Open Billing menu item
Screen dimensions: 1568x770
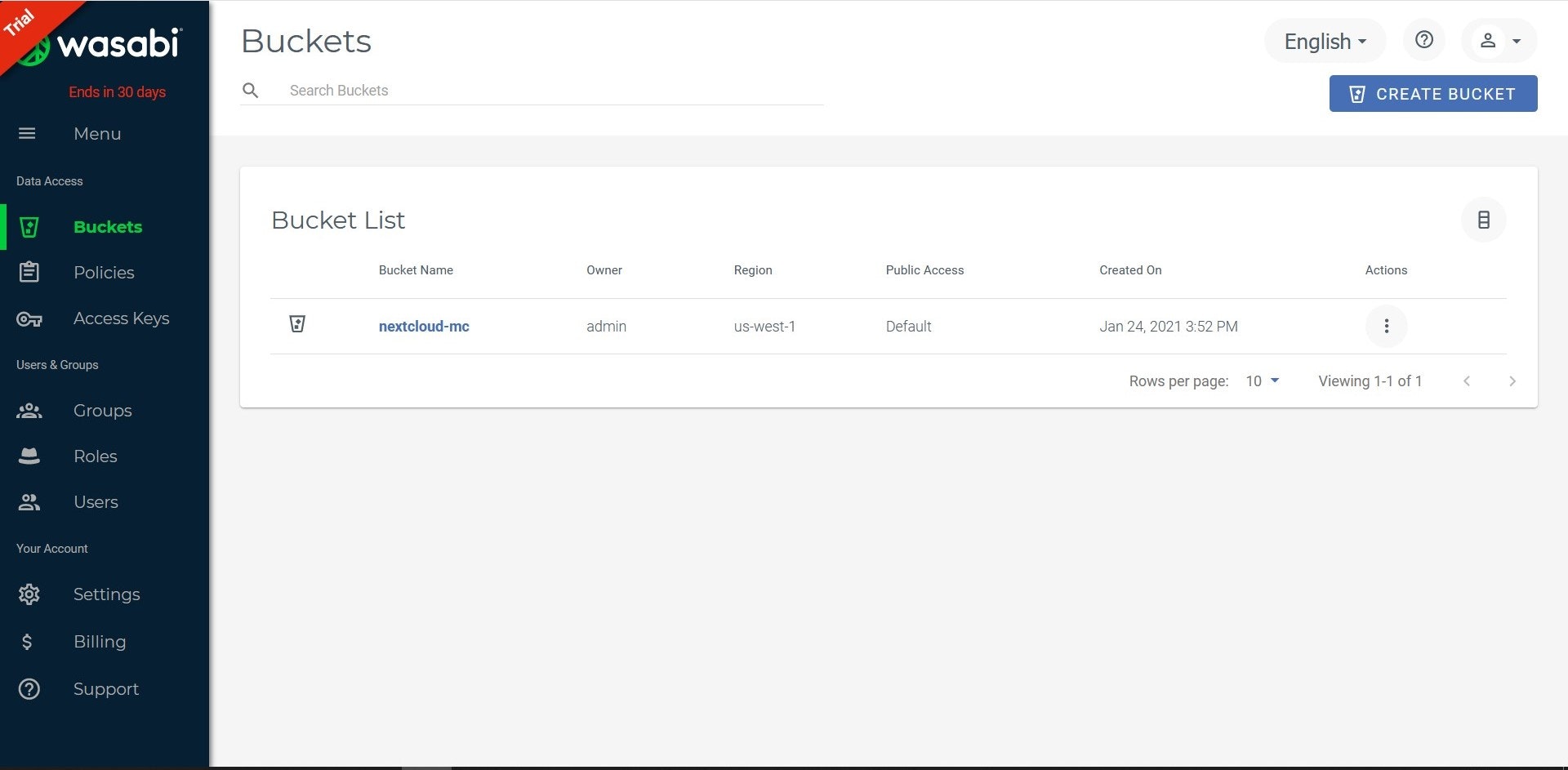105,642
